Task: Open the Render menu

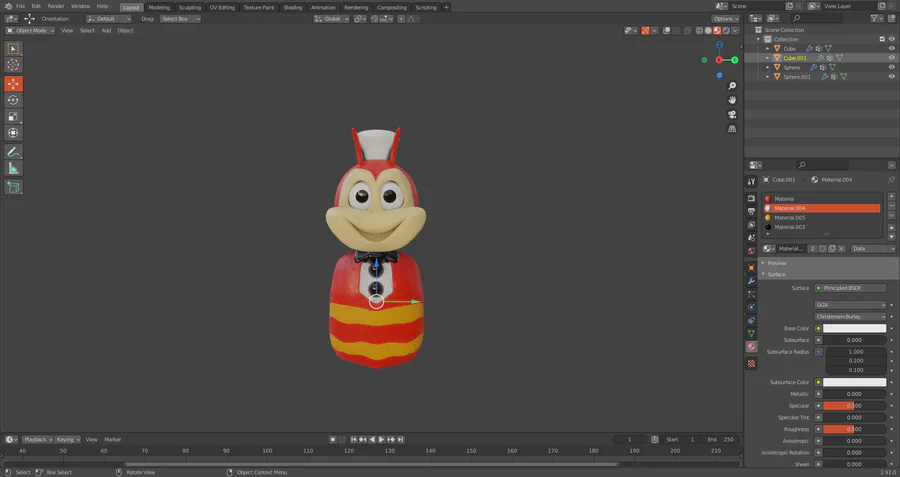Action: pyautogui.click(x=56, y=6)
